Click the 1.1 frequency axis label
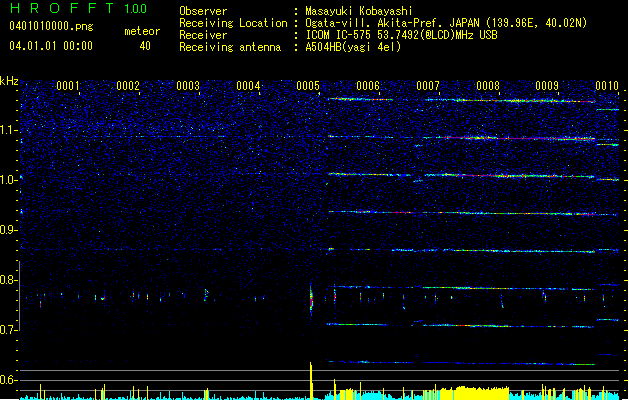 click(9, 130)
